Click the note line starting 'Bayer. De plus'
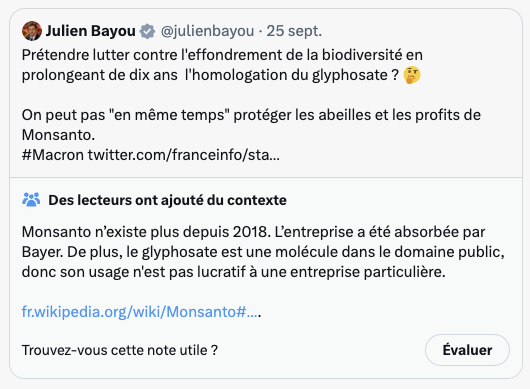The width and height of the screenshot is (530, 389). [x=263, y=252]
